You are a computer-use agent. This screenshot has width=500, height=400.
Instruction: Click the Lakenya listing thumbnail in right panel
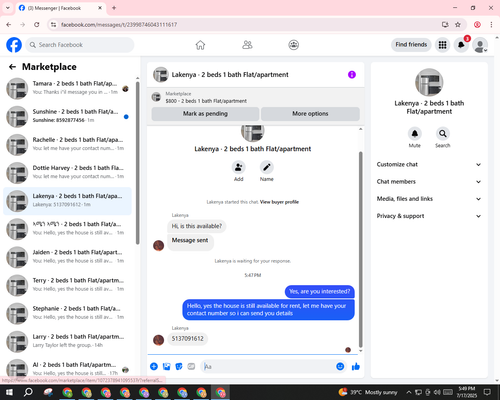429,82
